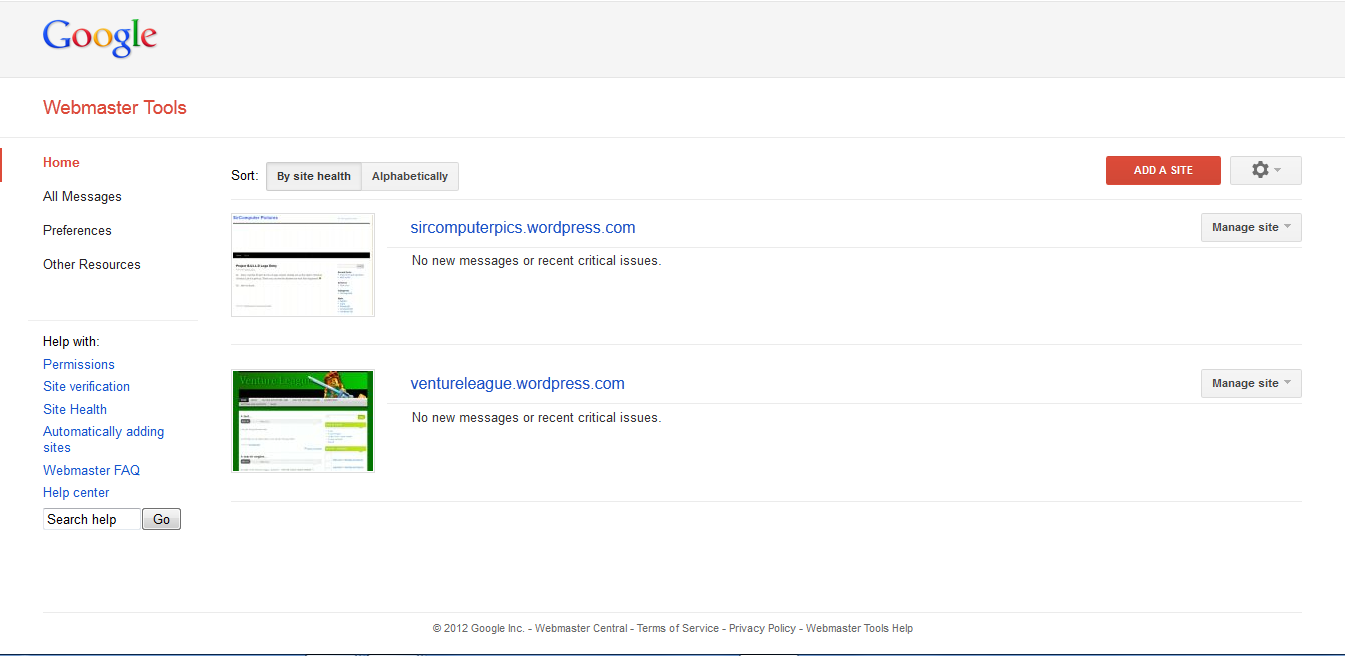Viewport: 1345px width, 656px height.
Task: Open Other Resources
Action: point(91,264)
